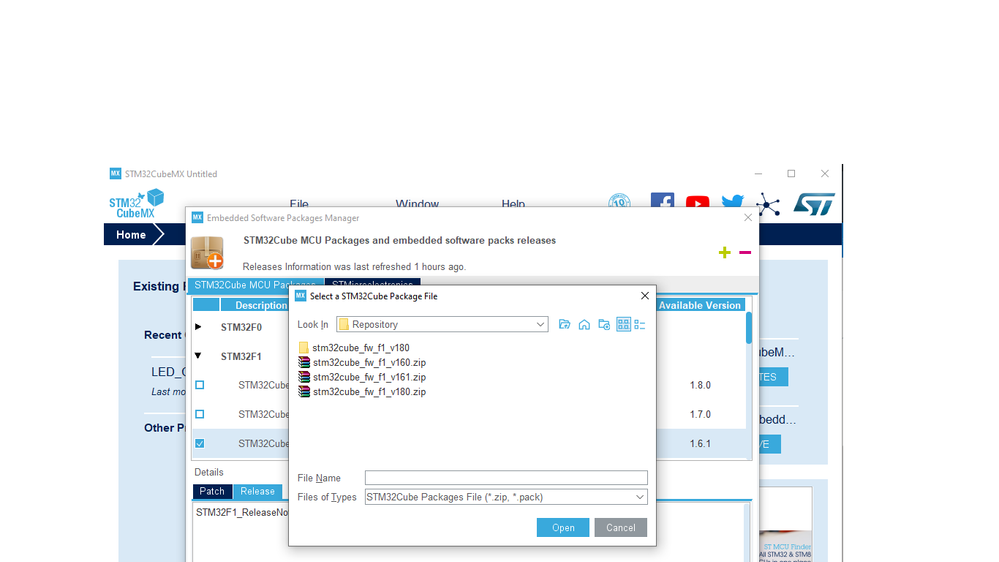999x562 pixels.
Task: Check the STM32Cube package version 1.7.0 checkbox
Action: 200,414
